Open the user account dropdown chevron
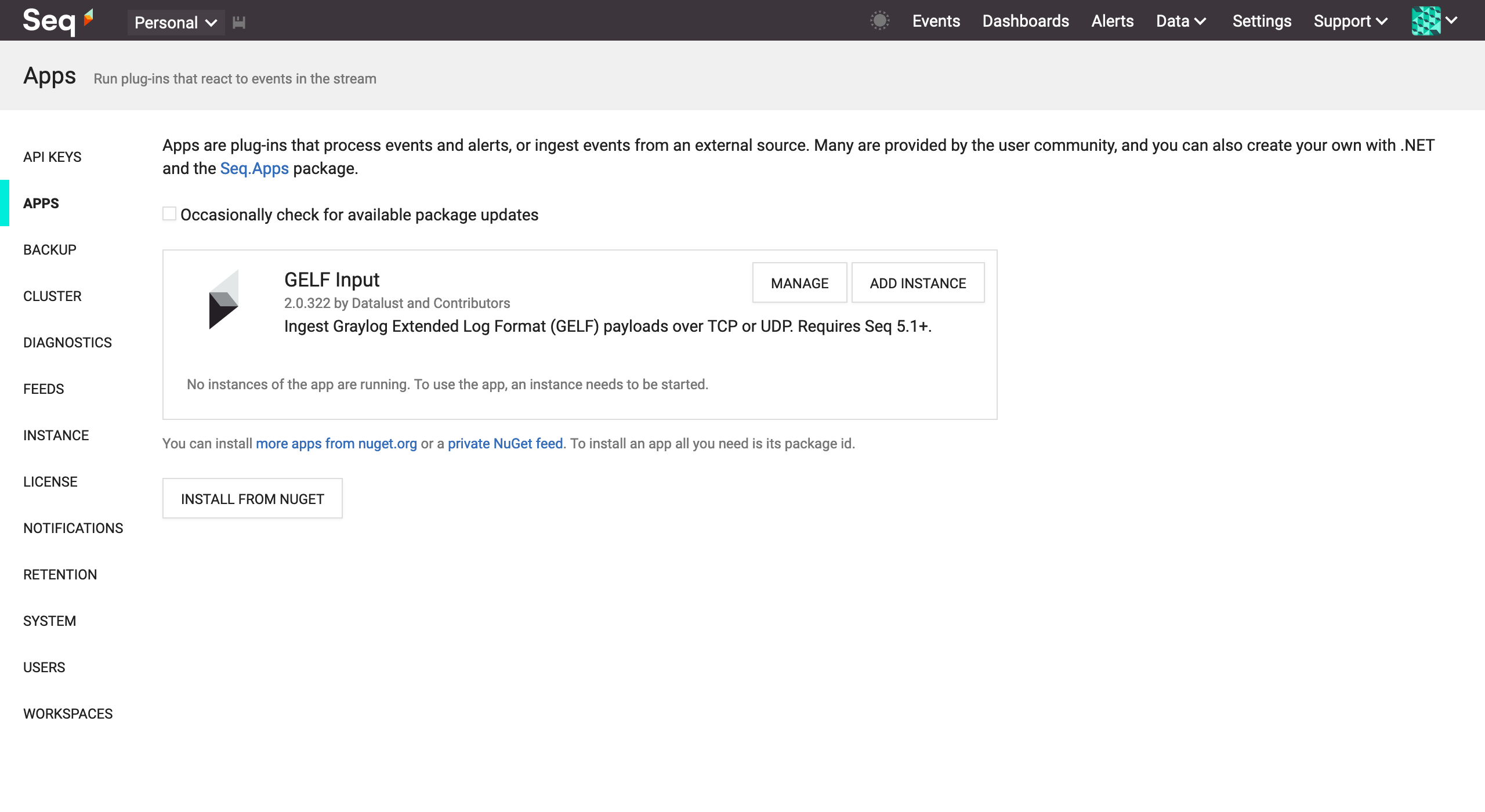1485x812 pixels. (1452, 21)
